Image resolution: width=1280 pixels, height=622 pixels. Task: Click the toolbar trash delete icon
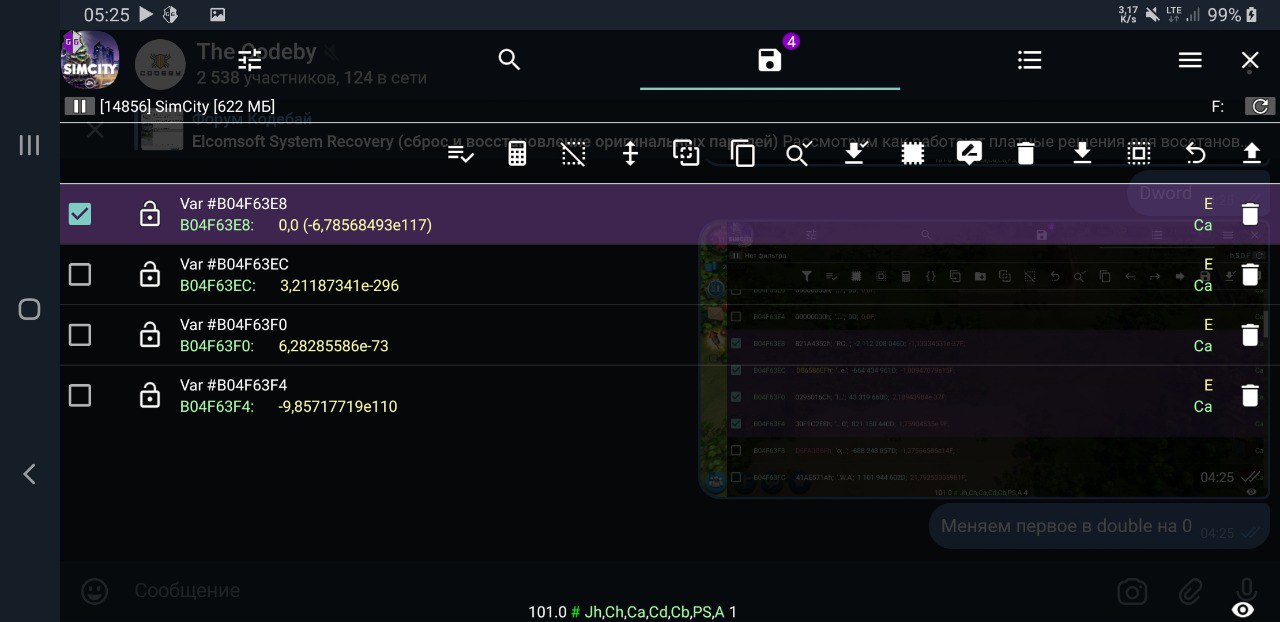(x=1026, y=154)
